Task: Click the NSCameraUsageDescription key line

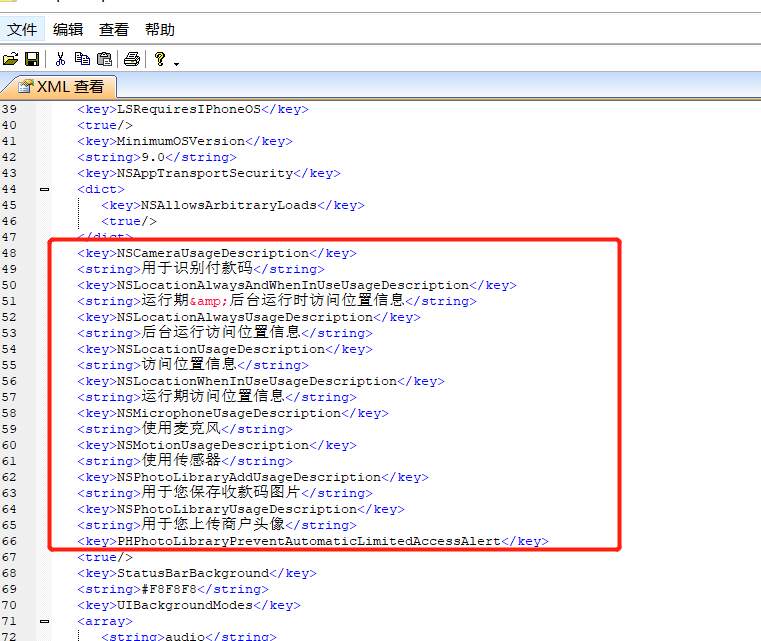Action: 216,253
